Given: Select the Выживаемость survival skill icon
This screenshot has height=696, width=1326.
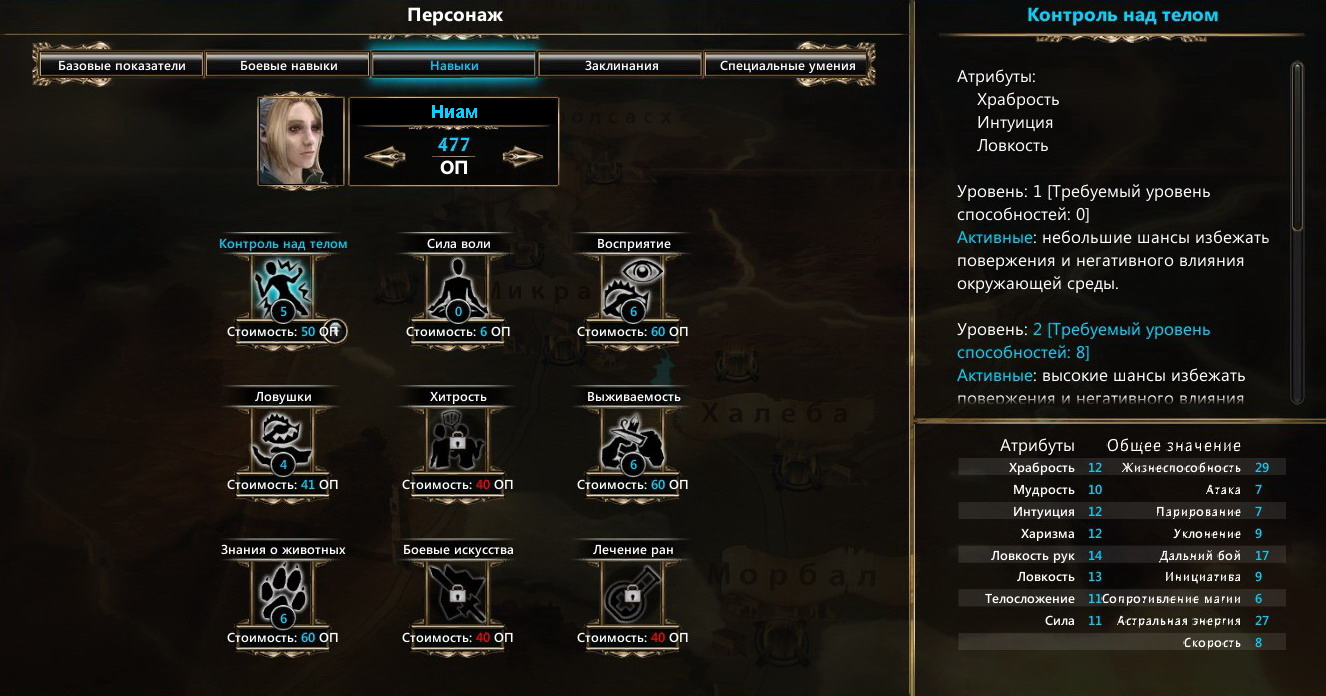Looking at the screenshot, I should pyautogui.click(x=633, y=440).
